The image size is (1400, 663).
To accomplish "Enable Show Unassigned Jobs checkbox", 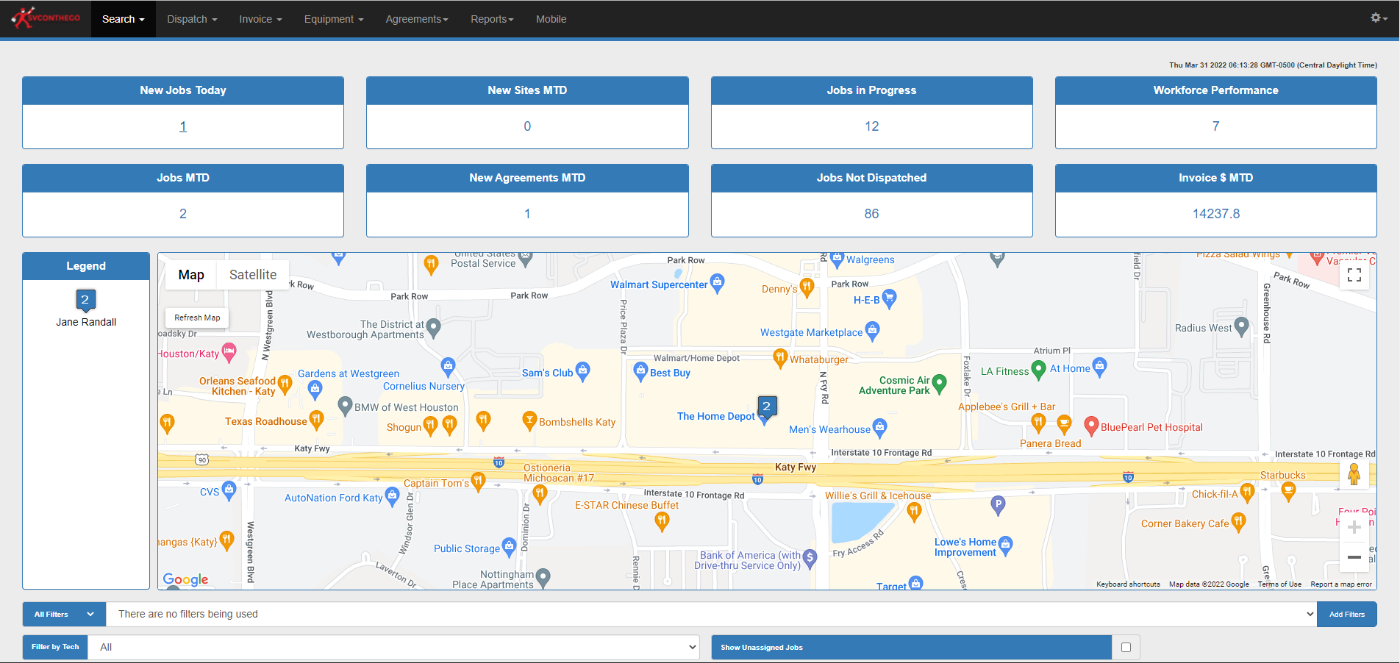I will pos(1126,647).
